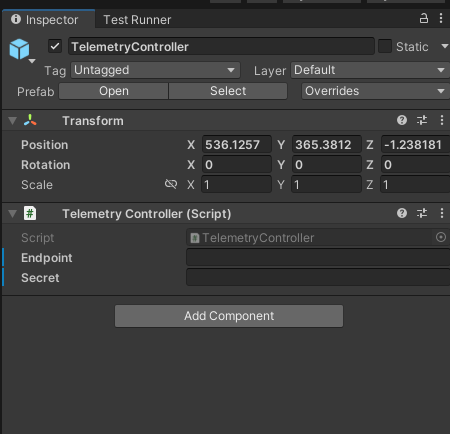Switch to the Test Runner tab
The height and width of the screenshot is (434, 450).
pos(137,20)
